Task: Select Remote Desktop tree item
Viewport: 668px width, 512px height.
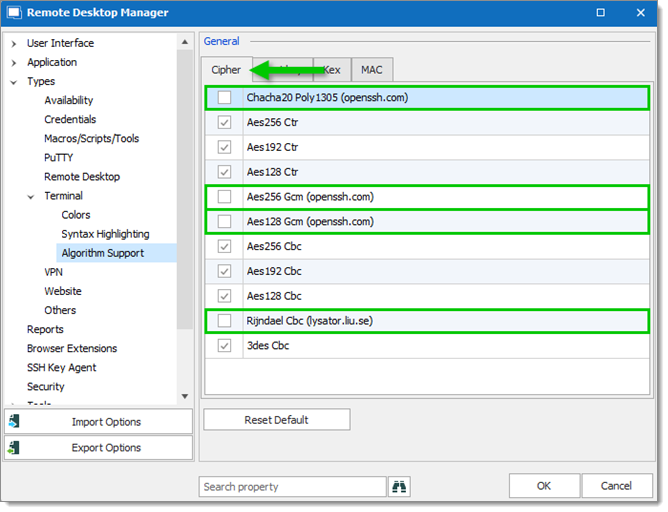Action: (x=82, y=177)
